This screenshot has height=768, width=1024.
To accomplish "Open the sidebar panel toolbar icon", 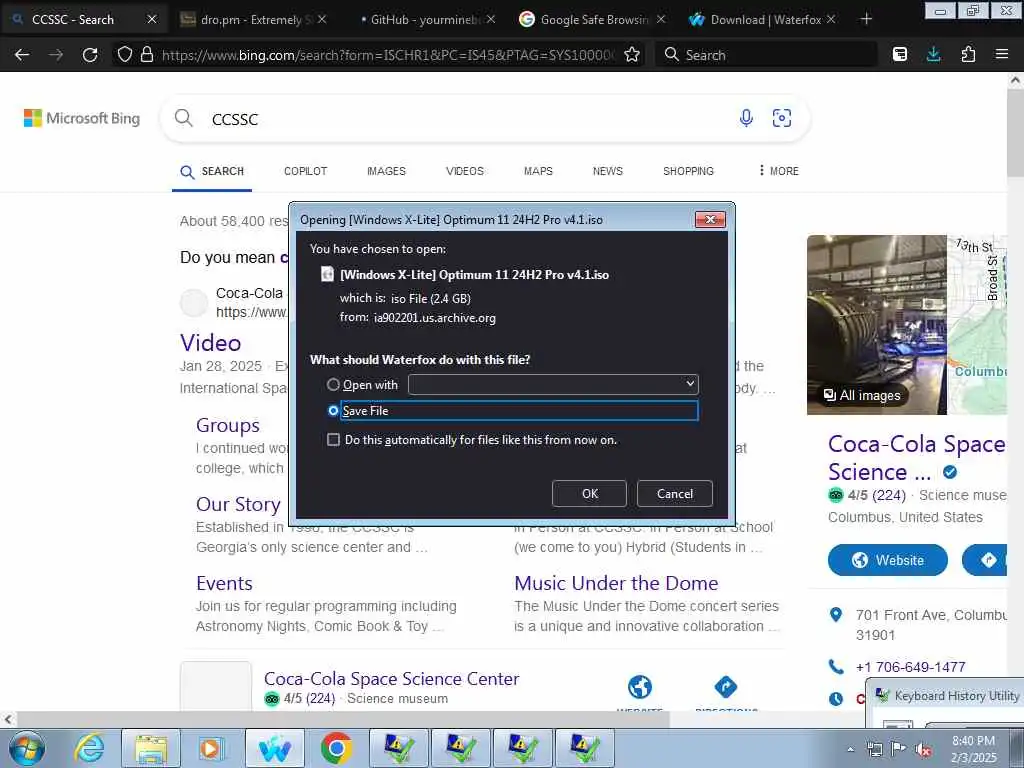I will point(900,55).
